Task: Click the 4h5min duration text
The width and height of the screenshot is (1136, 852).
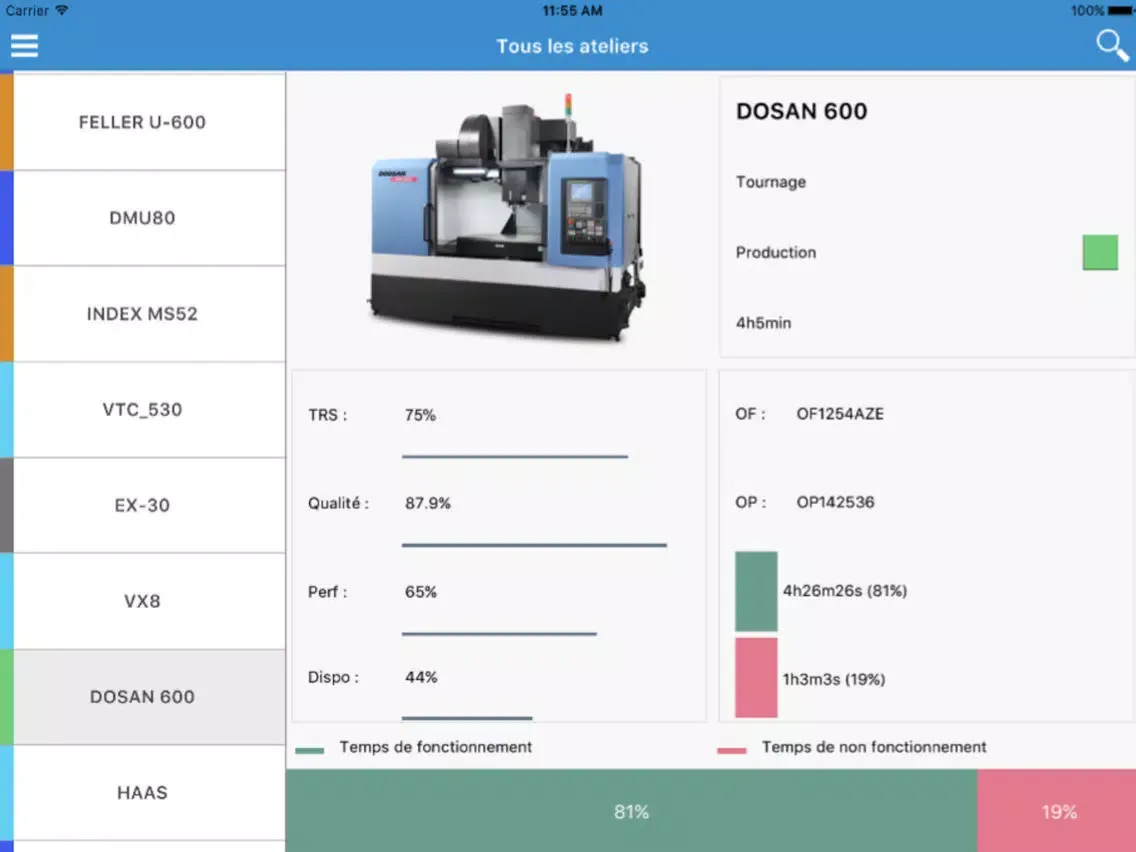Action: [764, 323]
